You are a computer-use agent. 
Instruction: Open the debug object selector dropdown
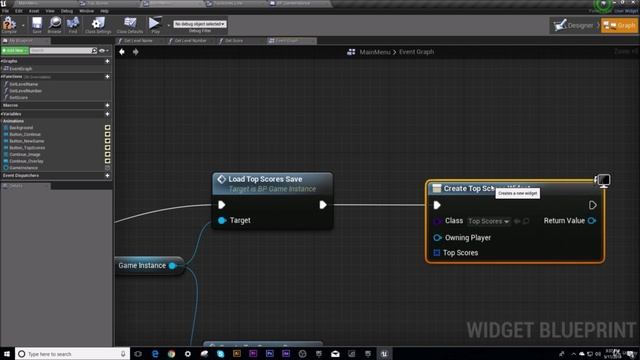tap(200, 24)
